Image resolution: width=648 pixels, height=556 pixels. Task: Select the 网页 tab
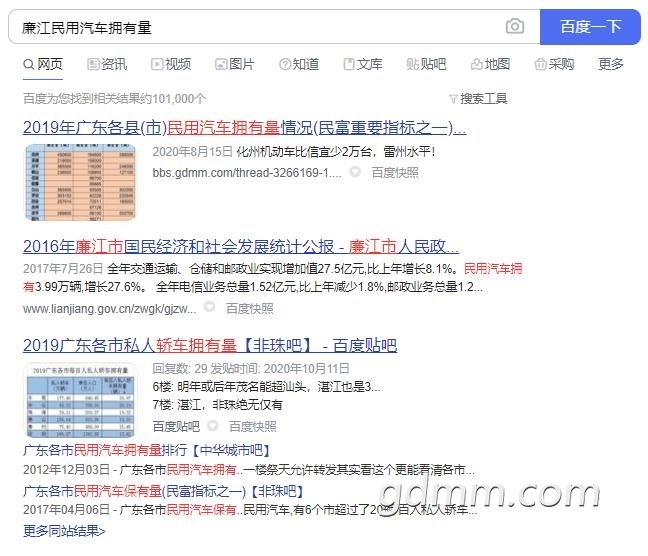43,64
